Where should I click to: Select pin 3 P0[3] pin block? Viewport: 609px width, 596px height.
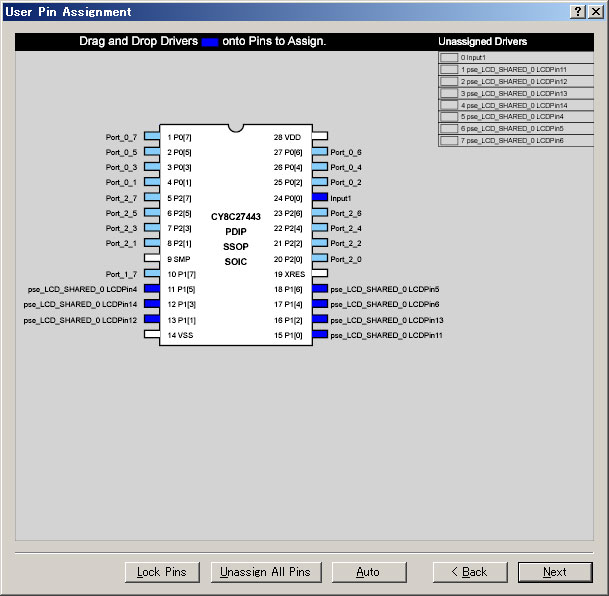pyautogui.click(x=152, y=167)
